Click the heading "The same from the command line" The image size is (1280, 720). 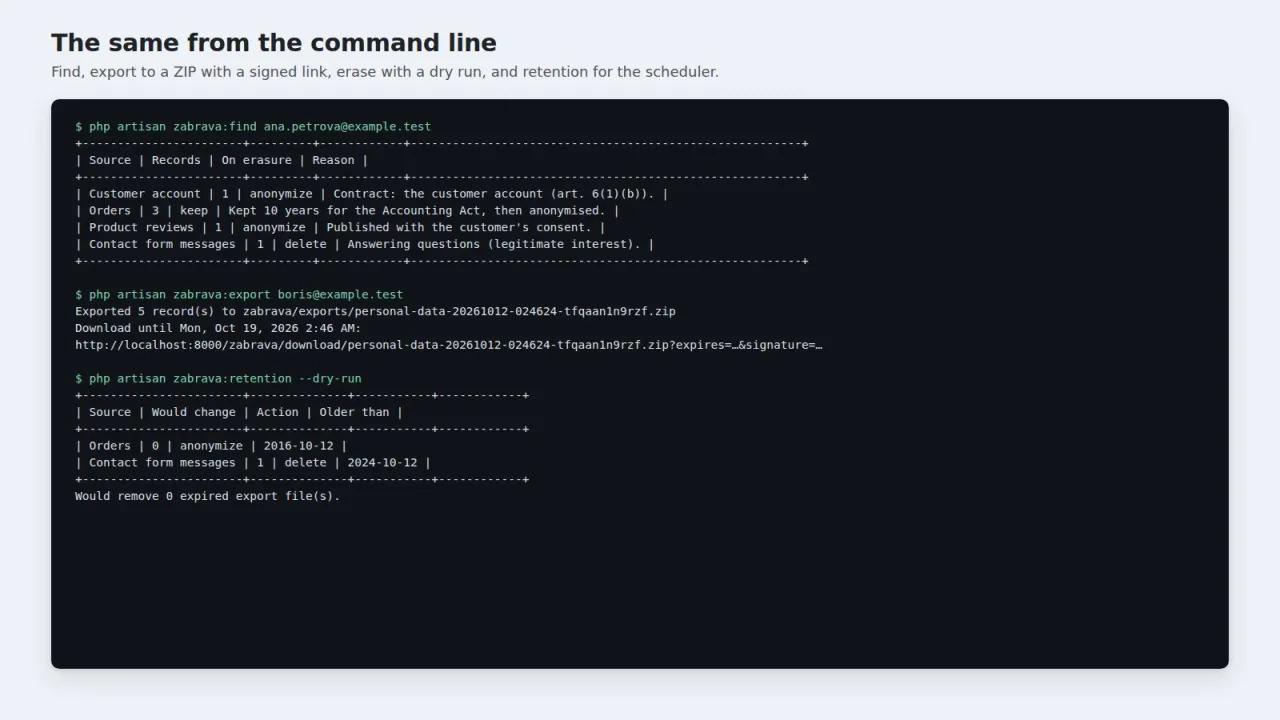(x=274, y=43)
